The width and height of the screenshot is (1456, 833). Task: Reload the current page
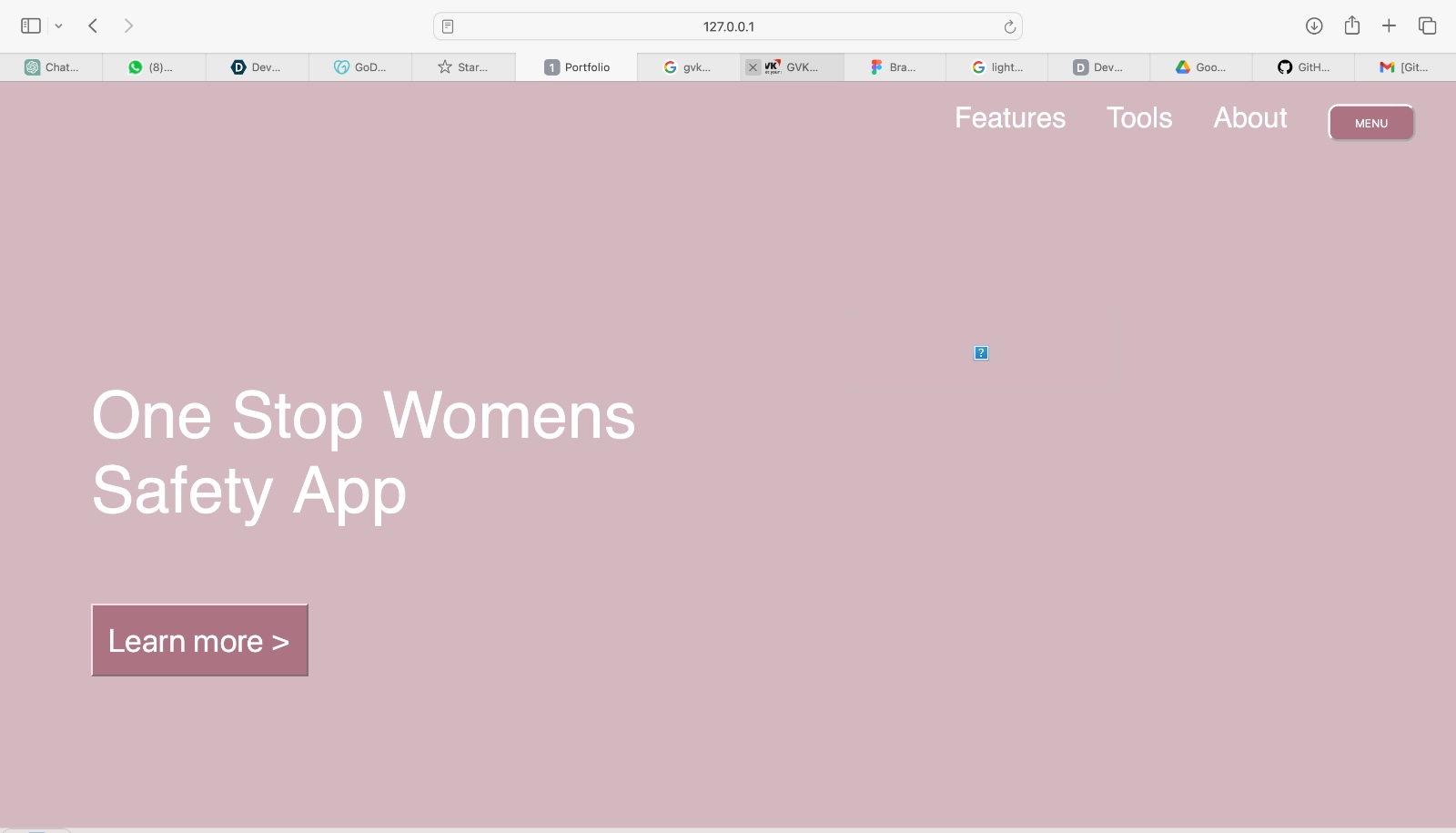1010,26
